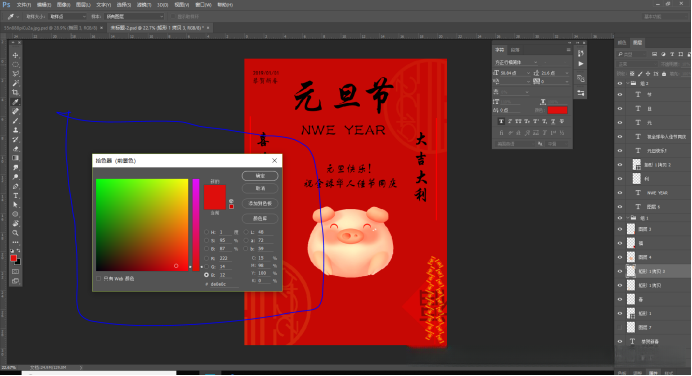Select the Lasso tool

(15, 74)
